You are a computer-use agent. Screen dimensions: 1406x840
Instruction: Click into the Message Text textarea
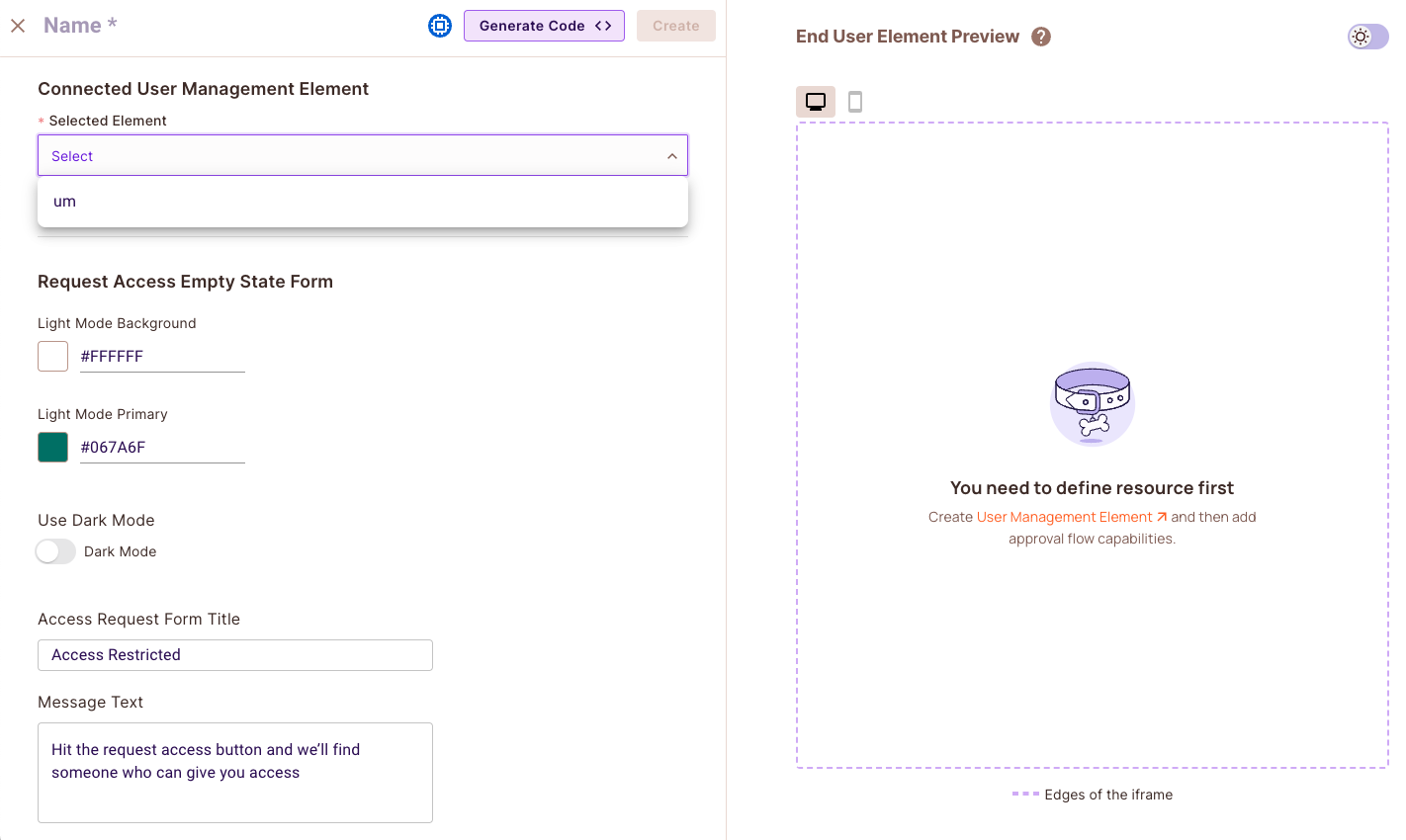click(235, 772)
